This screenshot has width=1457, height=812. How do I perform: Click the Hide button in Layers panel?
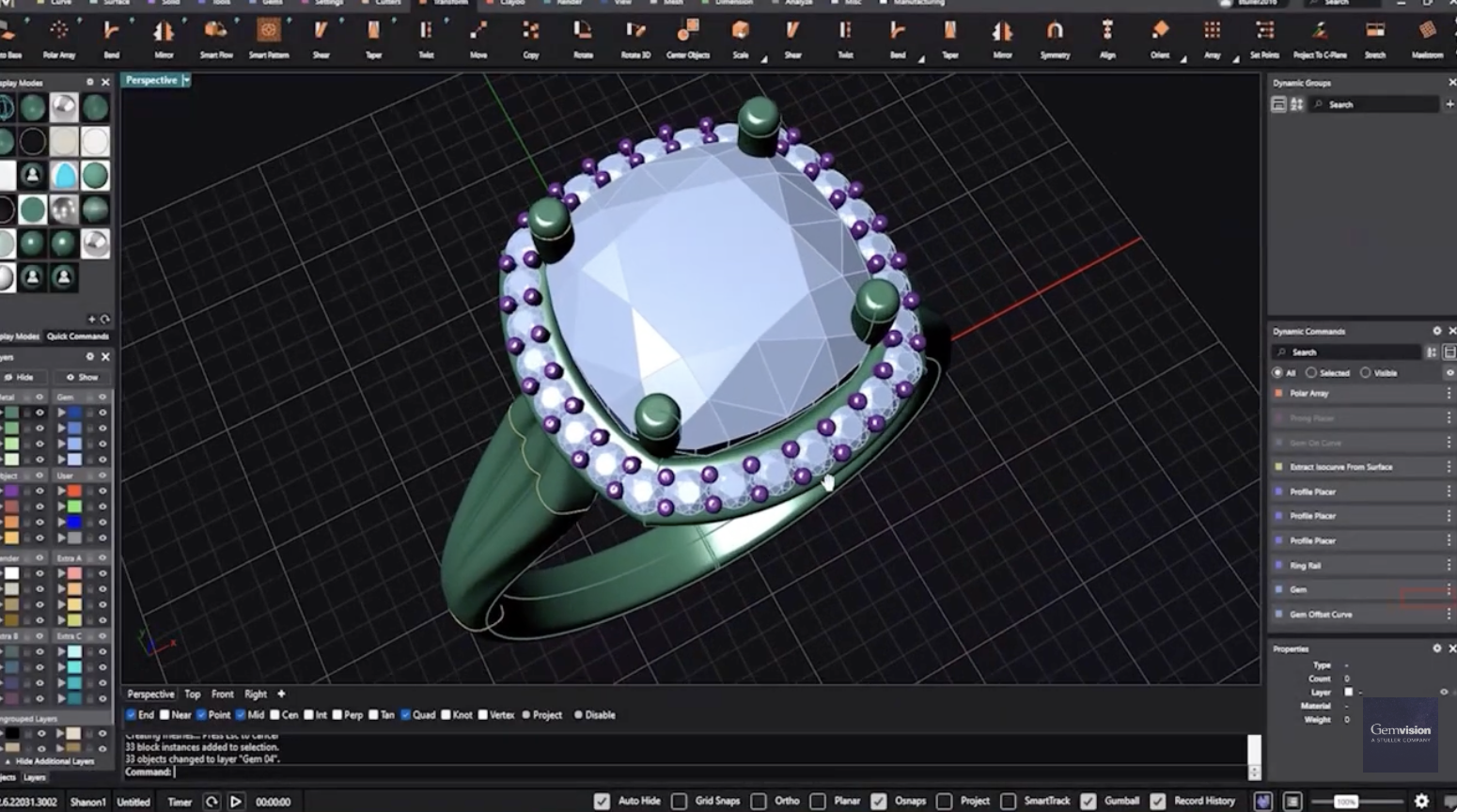(21, 377)
